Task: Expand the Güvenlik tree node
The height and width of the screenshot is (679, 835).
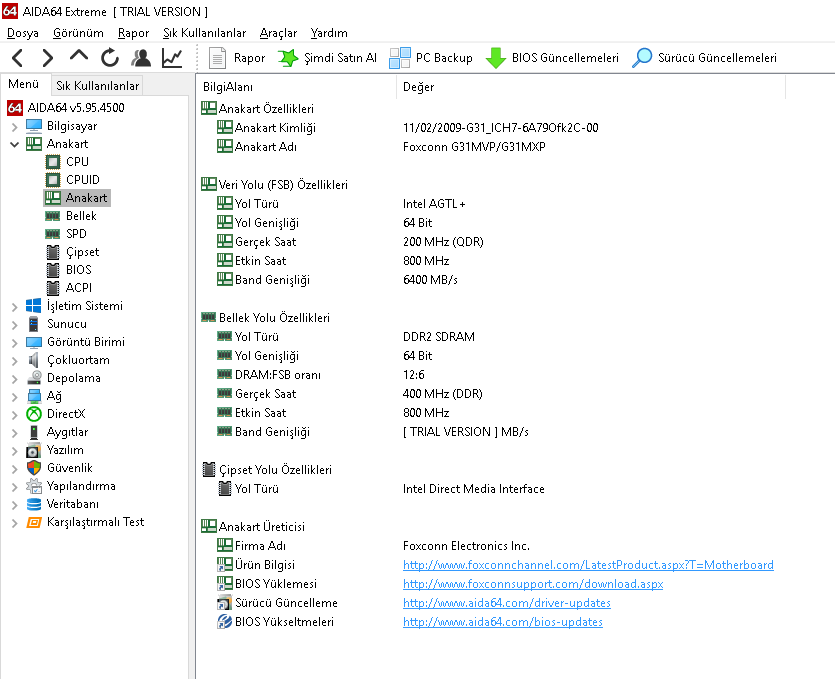Action: point(14,469)
